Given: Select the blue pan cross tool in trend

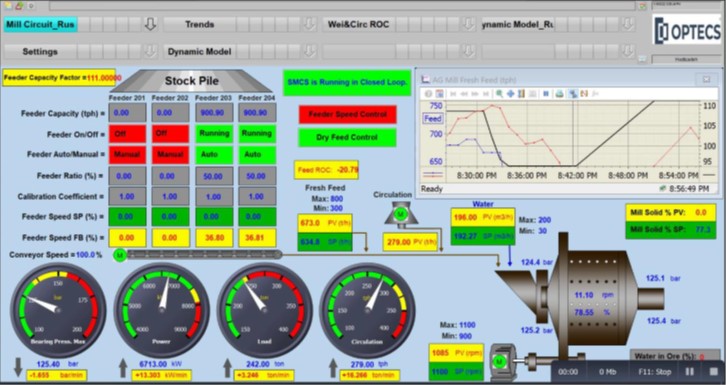Looking at the screenshot, I should point(511,93).
